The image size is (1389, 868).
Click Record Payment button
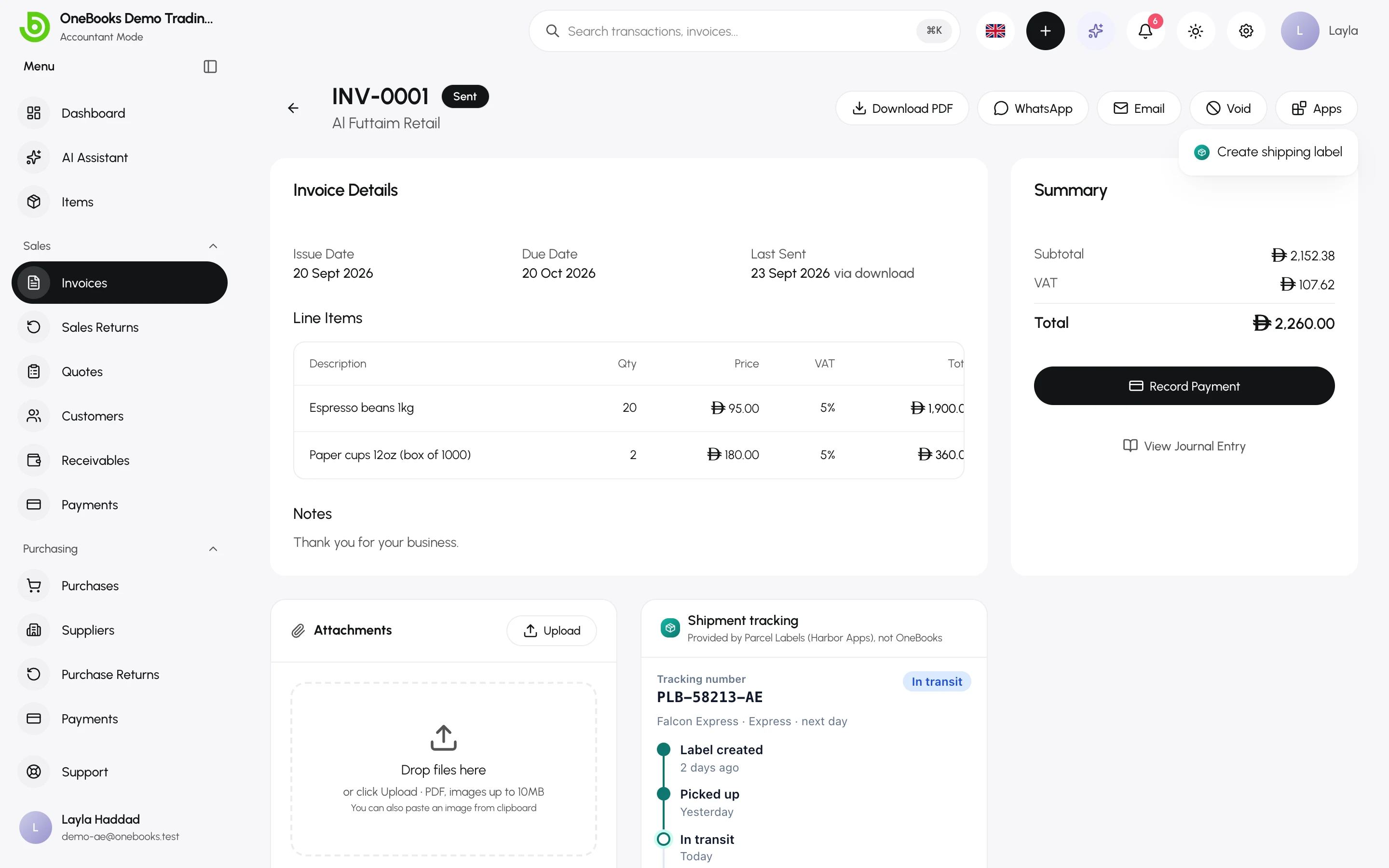1184,386
